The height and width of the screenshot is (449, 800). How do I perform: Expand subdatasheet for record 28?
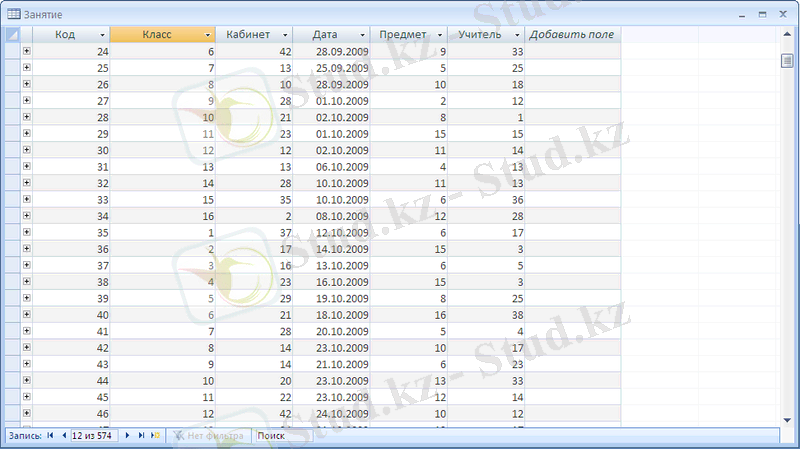tap(27, 117)
